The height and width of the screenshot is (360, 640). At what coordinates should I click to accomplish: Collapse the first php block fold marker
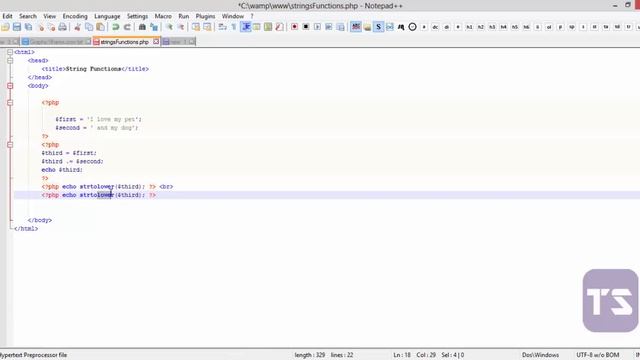coord(10,103)
